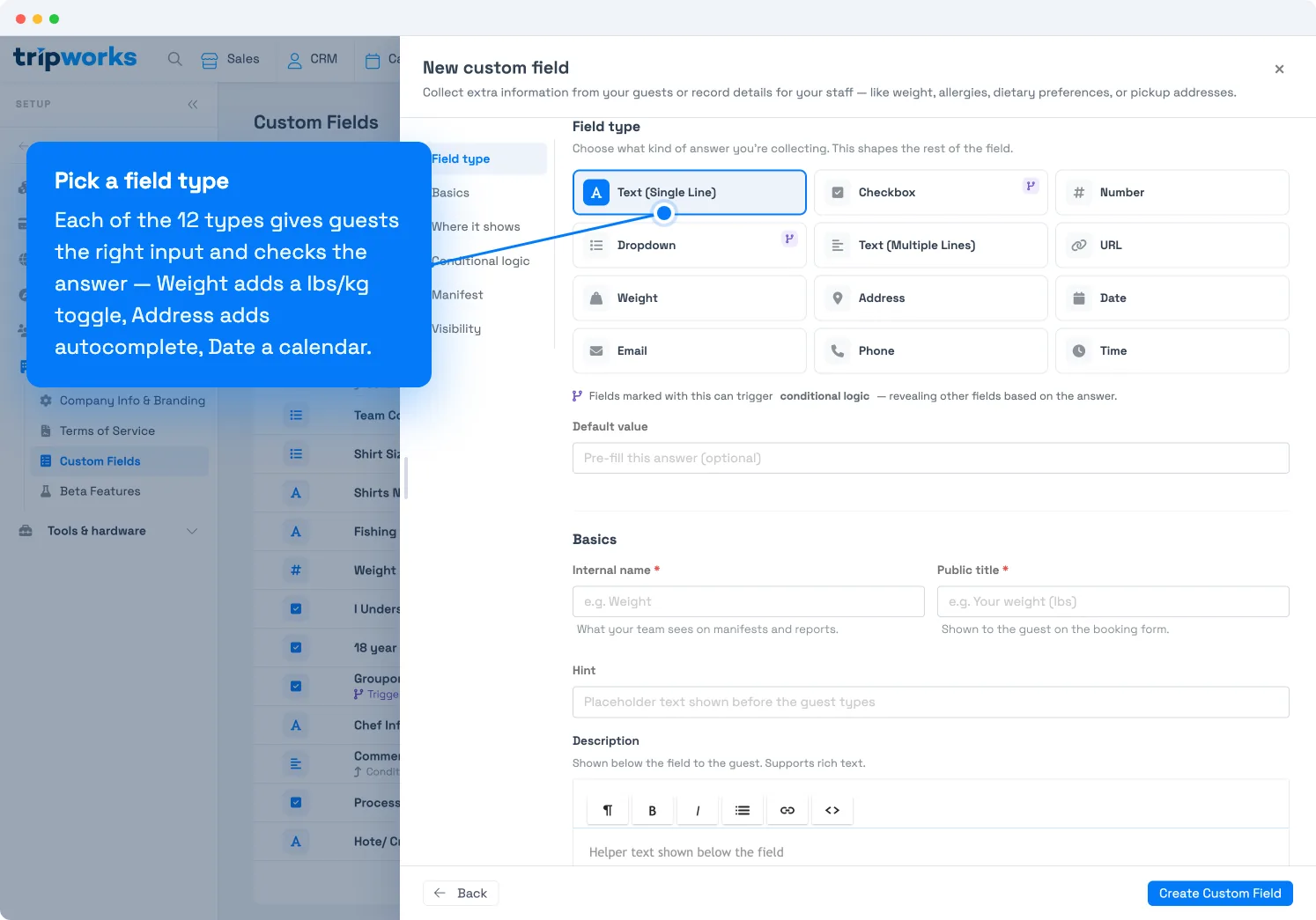The width and height of the screenshot is (1316, 920).
Task: Click the Default value input field
Action: coord(930,458)
